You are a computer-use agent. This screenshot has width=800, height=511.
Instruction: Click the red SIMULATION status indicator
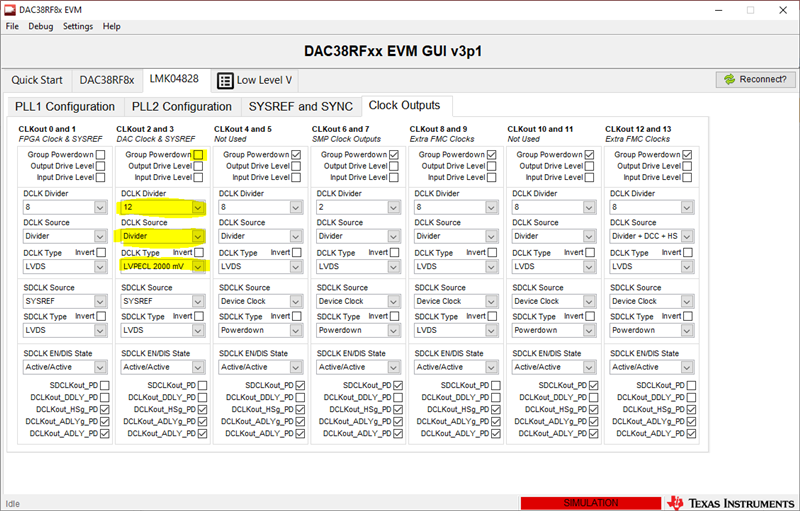point(590,503)
